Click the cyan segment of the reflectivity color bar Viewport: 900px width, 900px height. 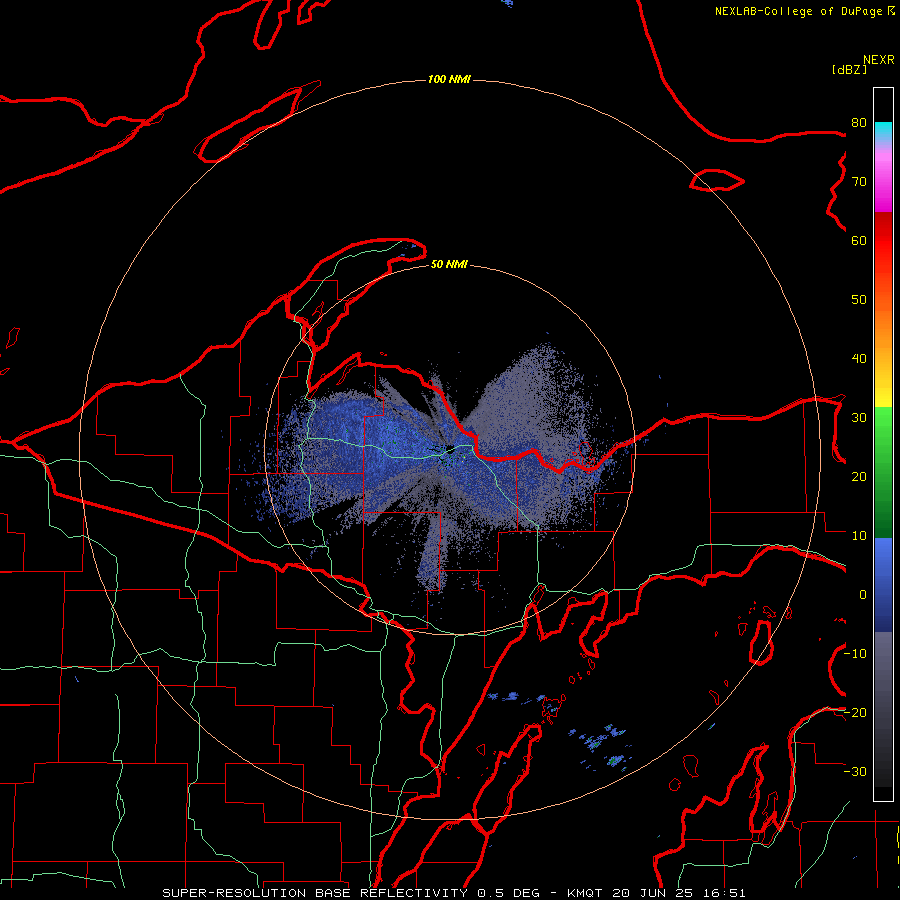[x=883, y=131]
